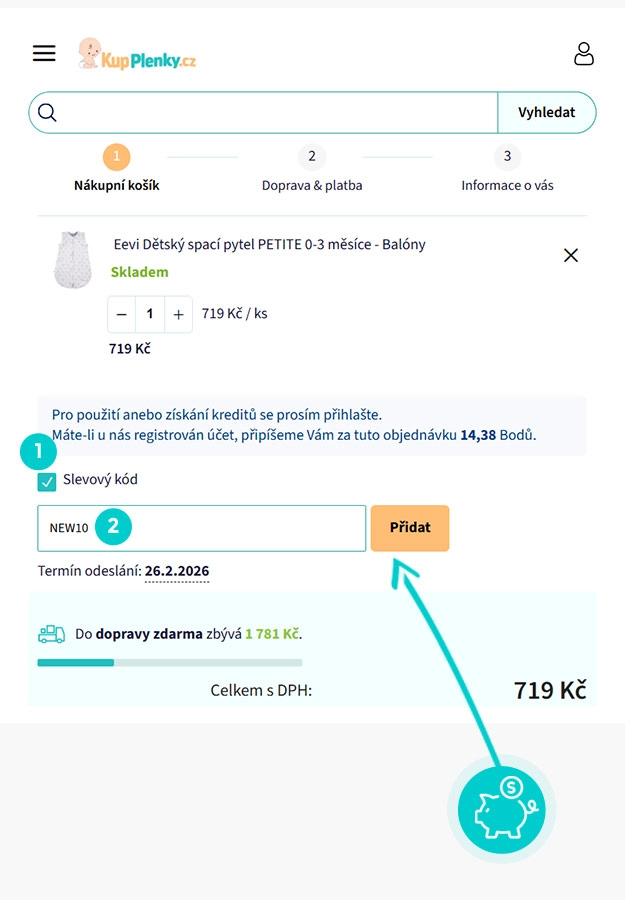This screenshot has height=900, width=625.
Task: Uncheck the Slevový kód checkbox
Action: tap(46, 480)
